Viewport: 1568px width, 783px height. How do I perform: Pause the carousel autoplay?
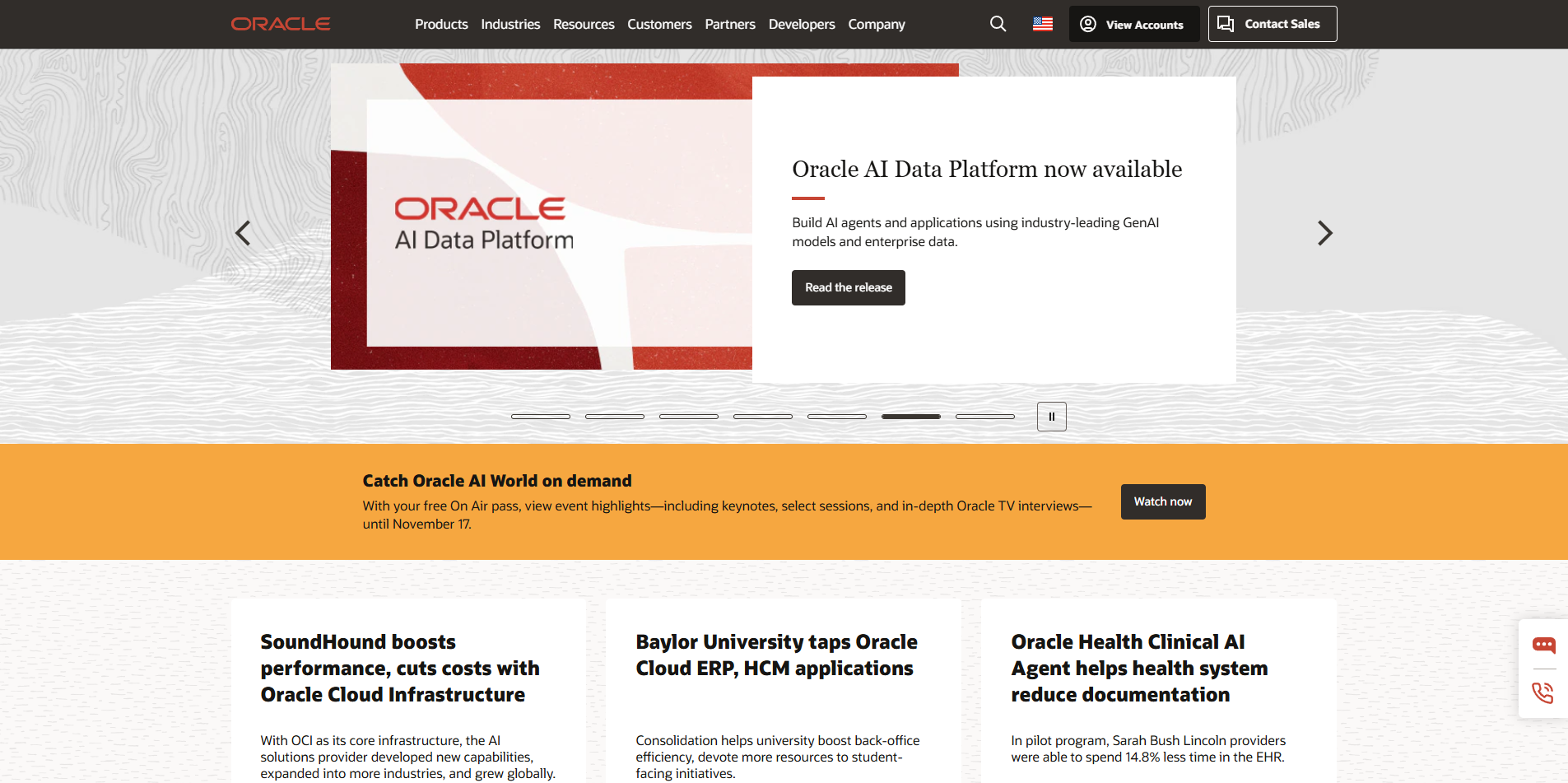[1051, 417]
